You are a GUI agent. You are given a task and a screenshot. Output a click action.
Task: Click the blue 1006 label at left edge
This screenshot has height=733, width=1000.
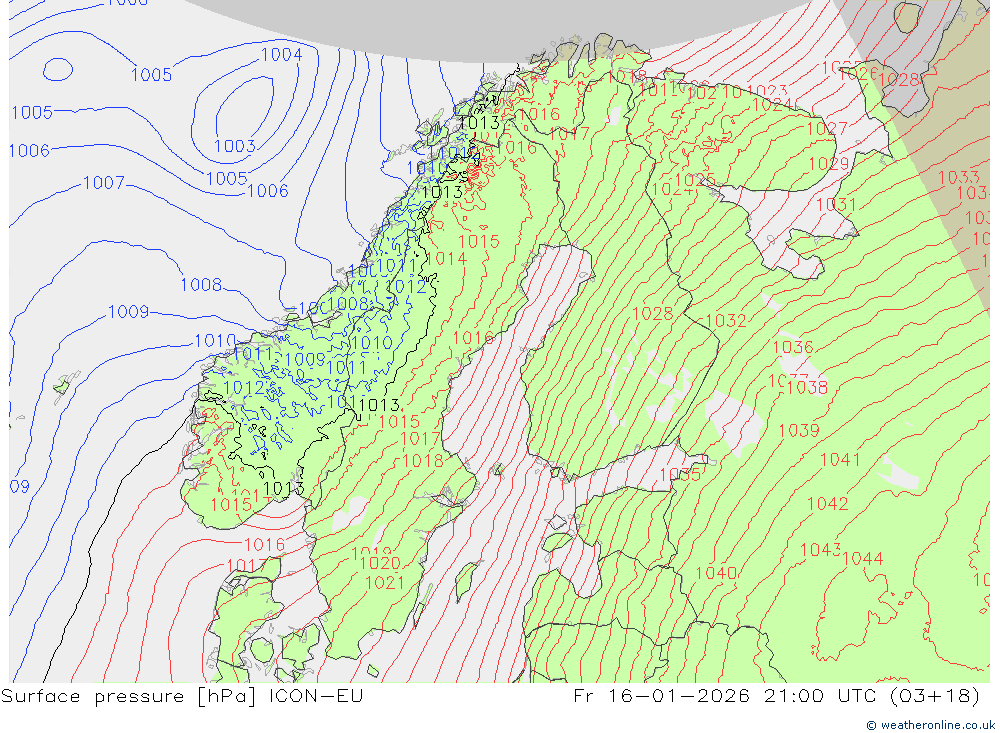coord(29,151)
